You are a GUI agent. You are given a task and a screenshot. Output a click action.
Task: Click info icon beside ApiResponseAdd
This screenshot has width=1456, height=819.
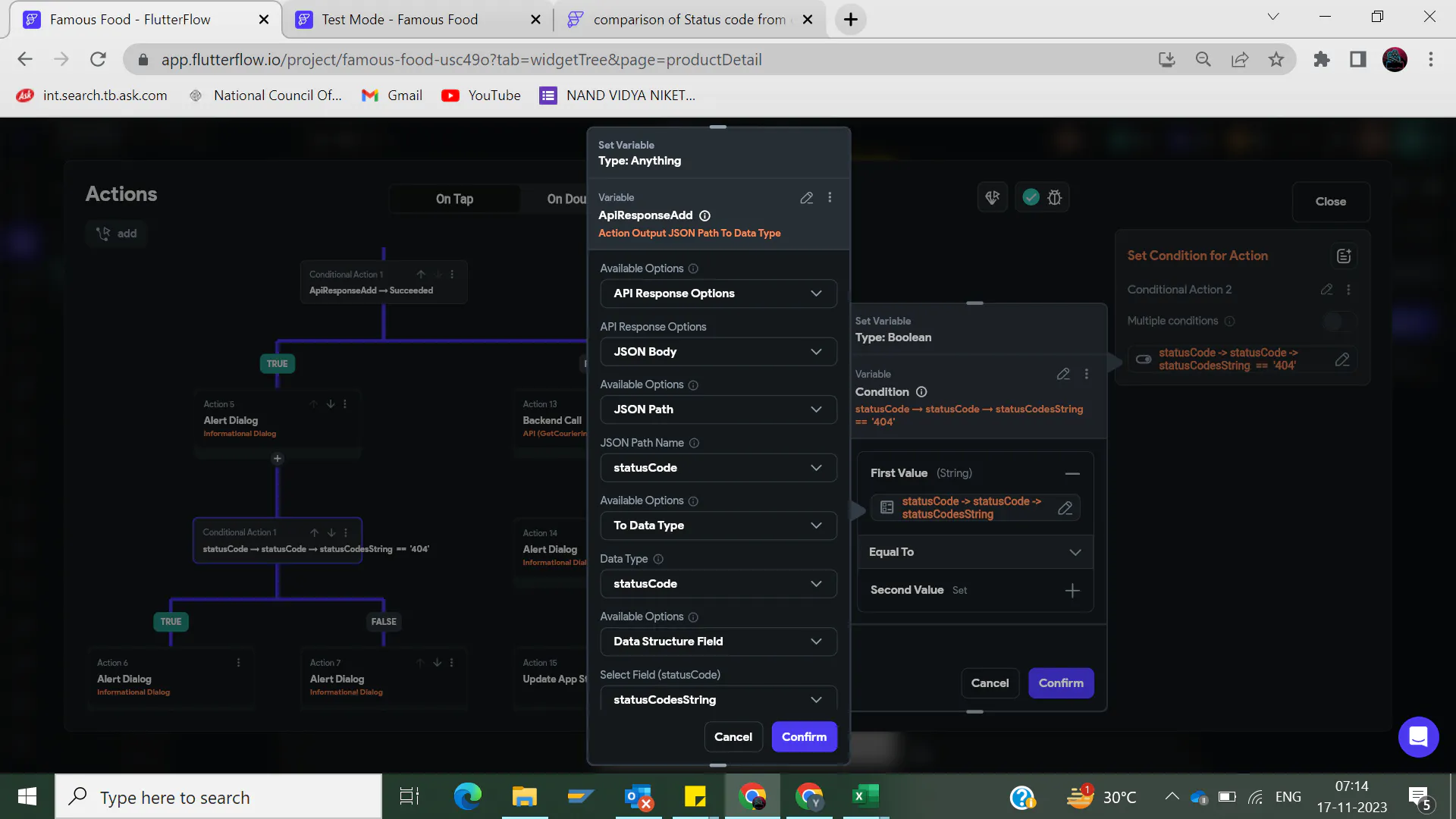704,216
